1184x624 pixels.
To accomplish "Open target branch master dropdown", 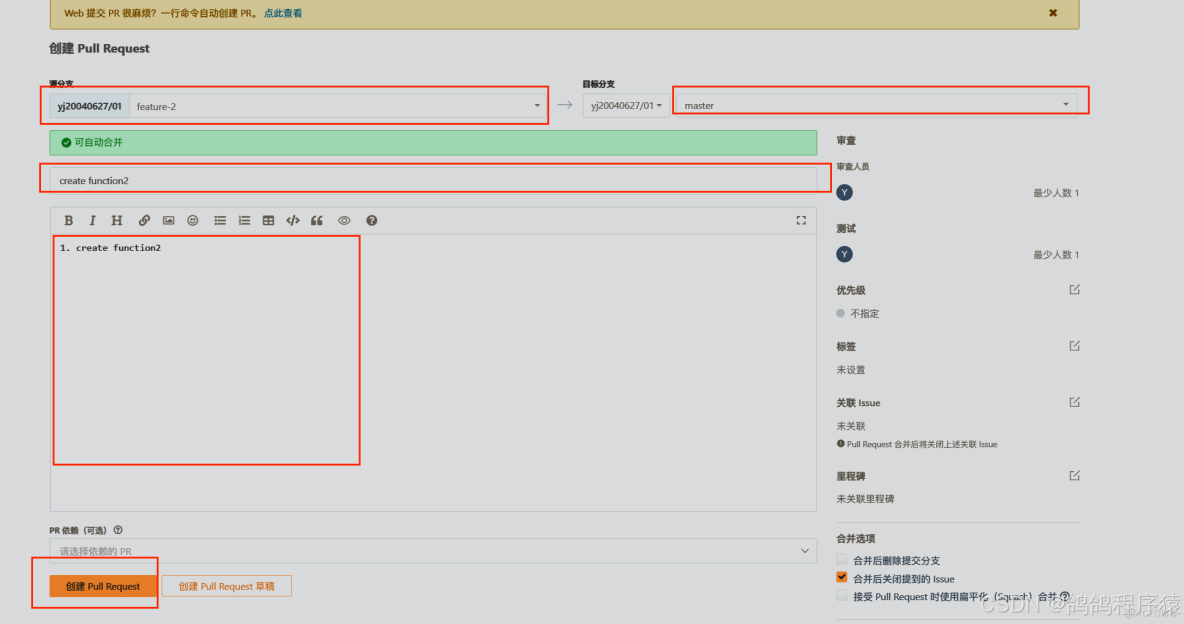I will point(876,105).
